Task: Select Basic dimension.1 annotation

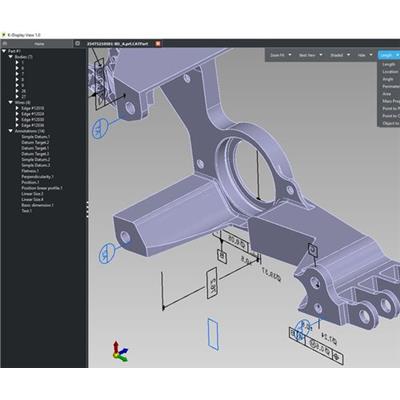Action: coord(37,205)
